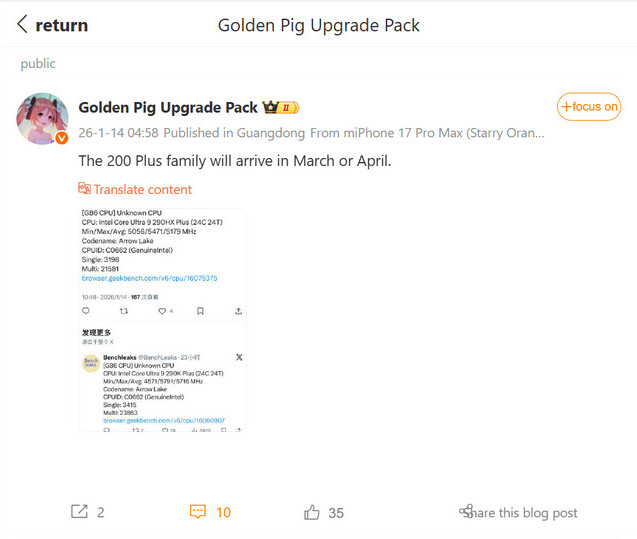The image size is (637, 539).
Task: Follow the author with "+focus on"
Action: coord(589,107)
